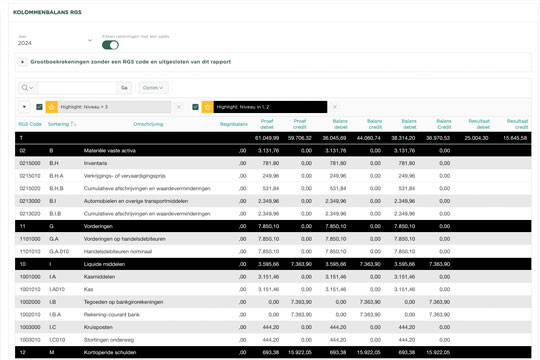Click total value 36.045,69
The image size is (540, 360).
334,138
